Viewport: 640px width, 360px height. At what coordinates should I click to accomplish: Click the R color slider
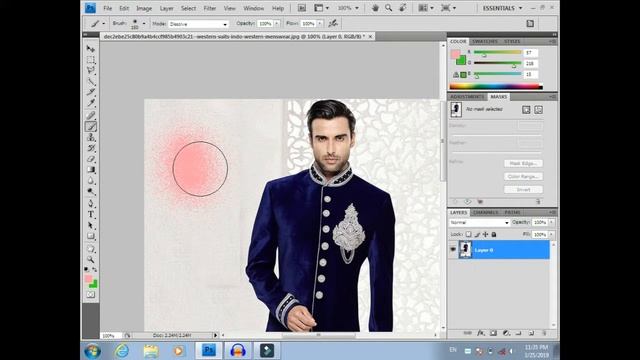pos(498,52)
